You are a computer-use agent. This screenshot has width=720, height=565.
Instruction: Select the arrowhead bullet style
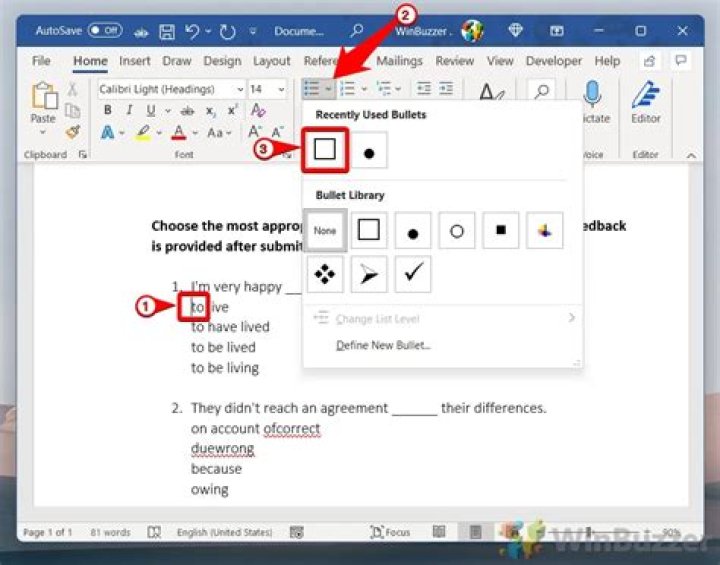coord(369,274)
